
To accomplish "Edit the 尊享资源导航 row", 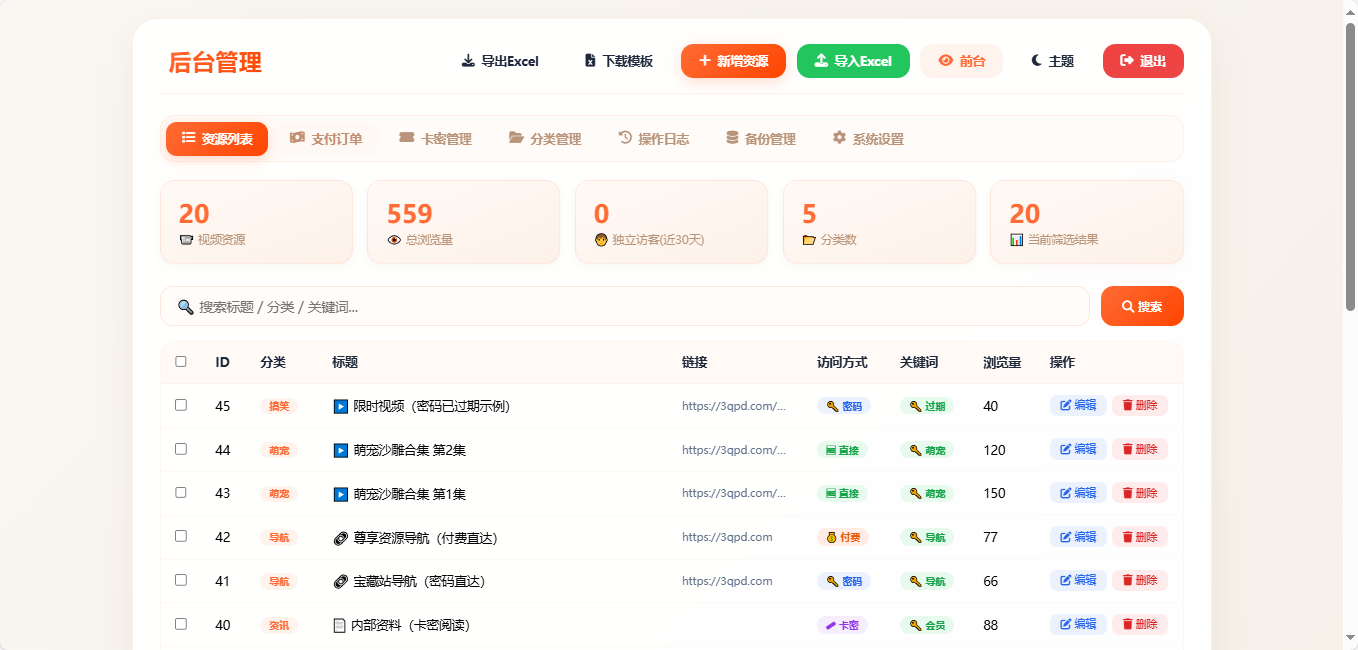I will [x=1078, y=536].
